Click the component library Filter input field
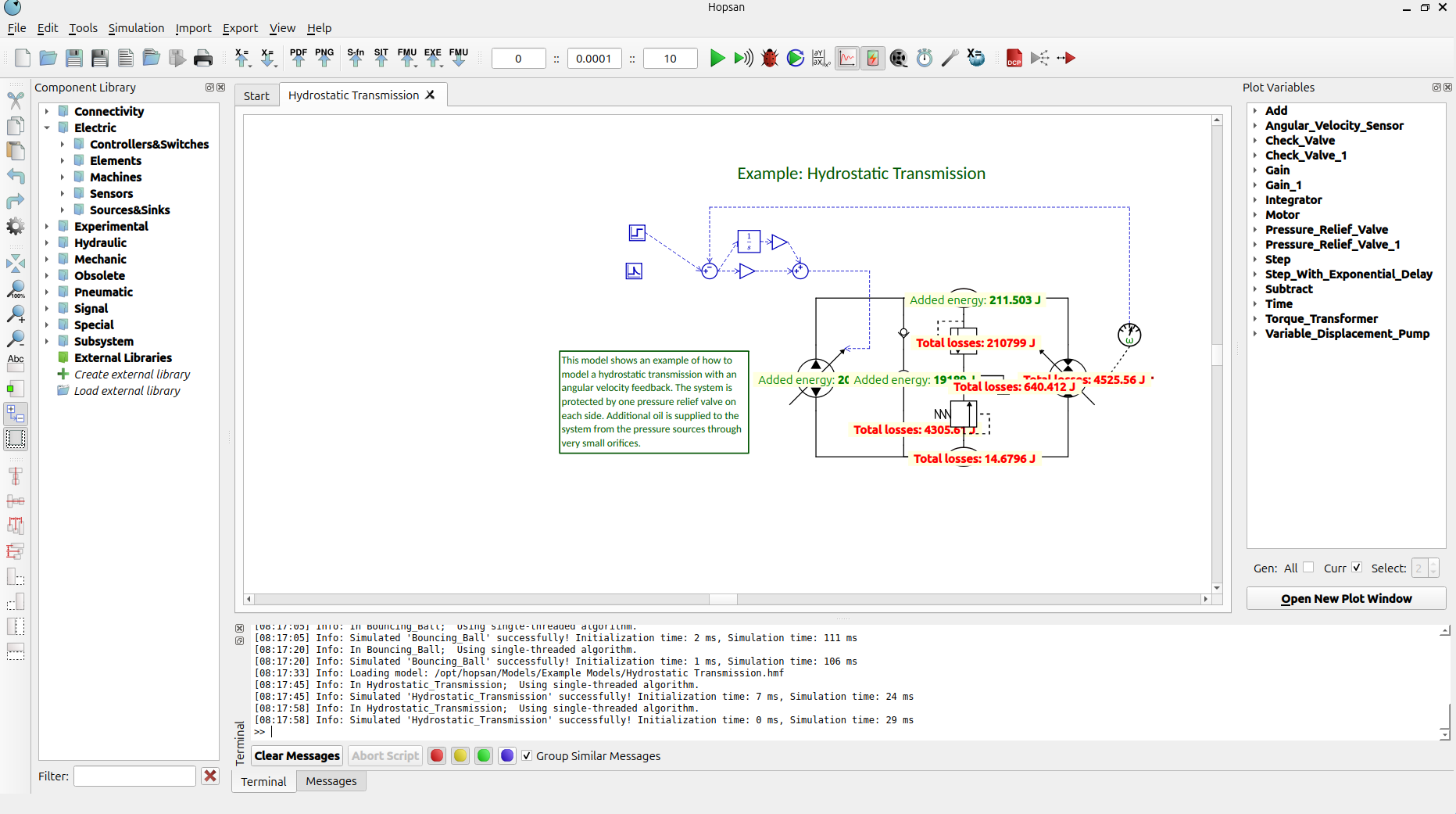The image size is (1456, 814). pos(134,776)
